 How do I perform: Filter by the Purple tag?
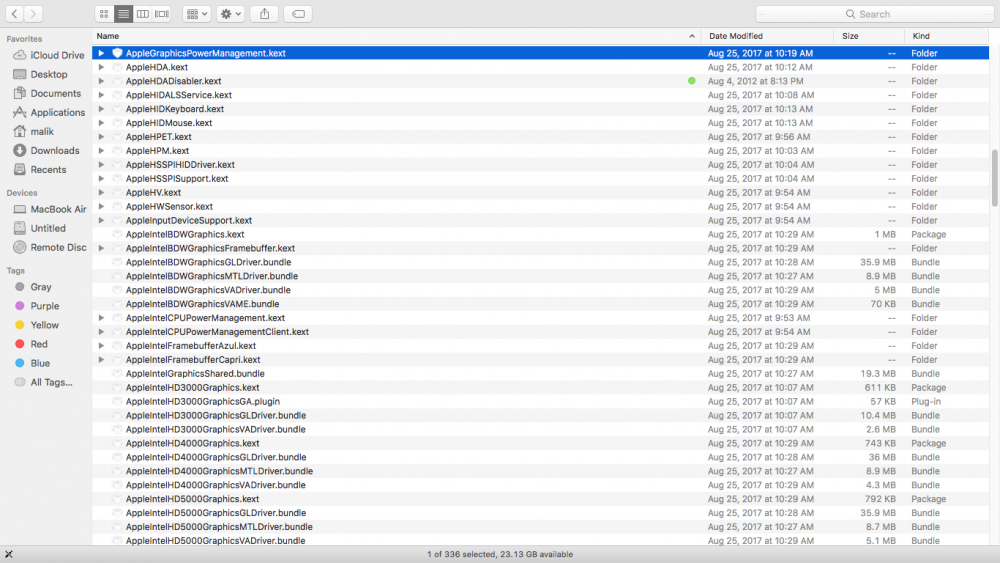click(37, 307)
